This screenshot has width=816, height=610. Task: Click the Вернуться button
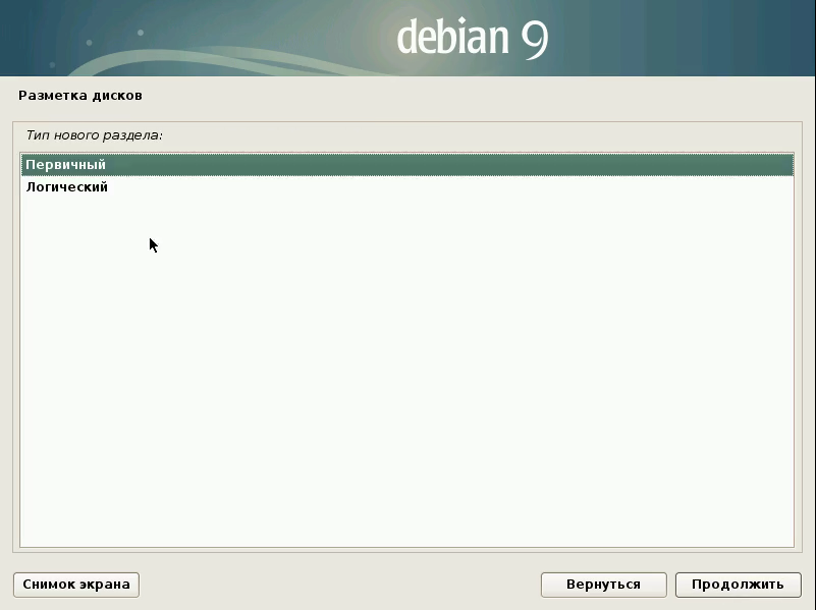[x=603, y=584]
